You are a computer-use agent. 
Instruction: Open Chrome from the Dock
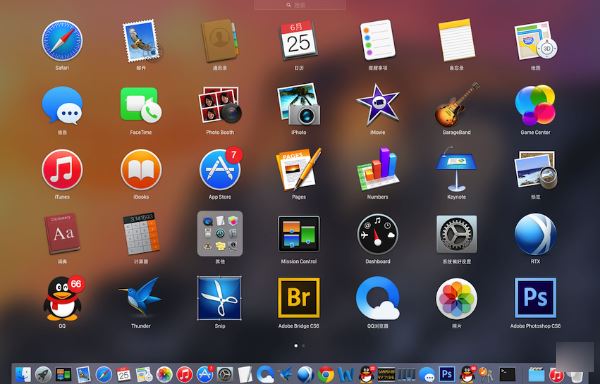pyautogui.click(x=326, y=374)
